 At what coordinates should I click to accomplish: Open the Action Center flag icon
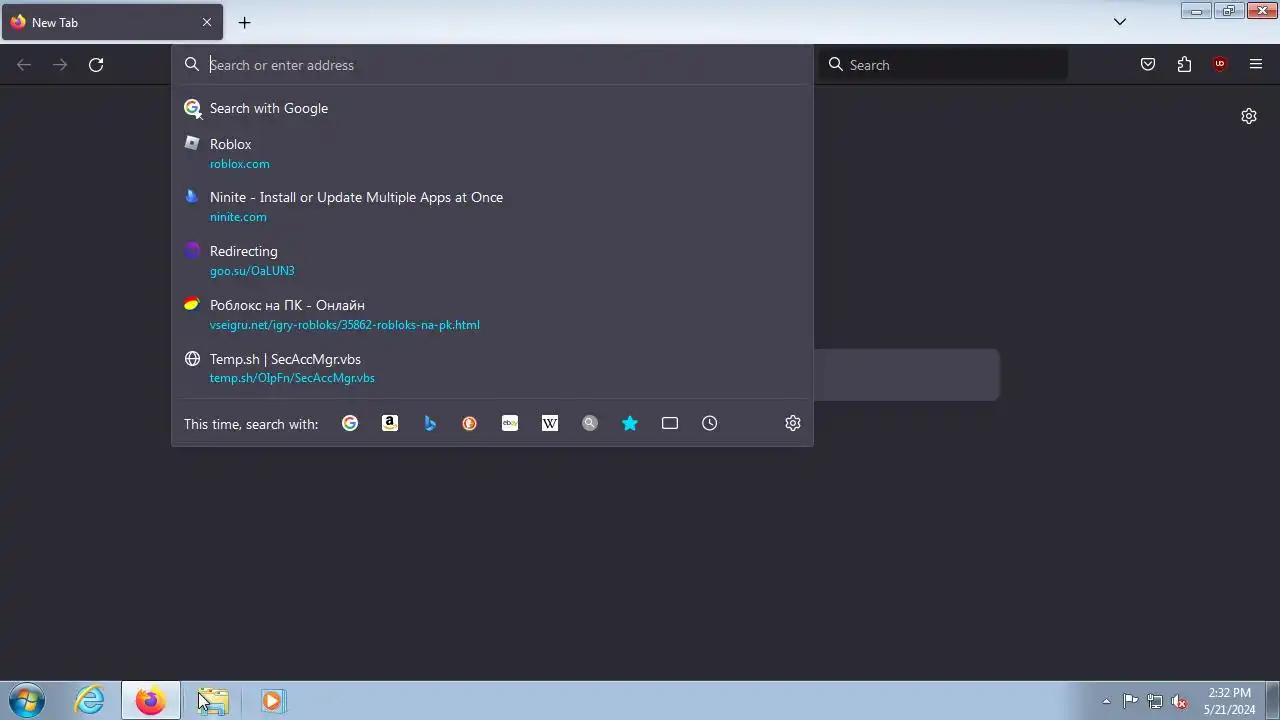(1130, 701)
